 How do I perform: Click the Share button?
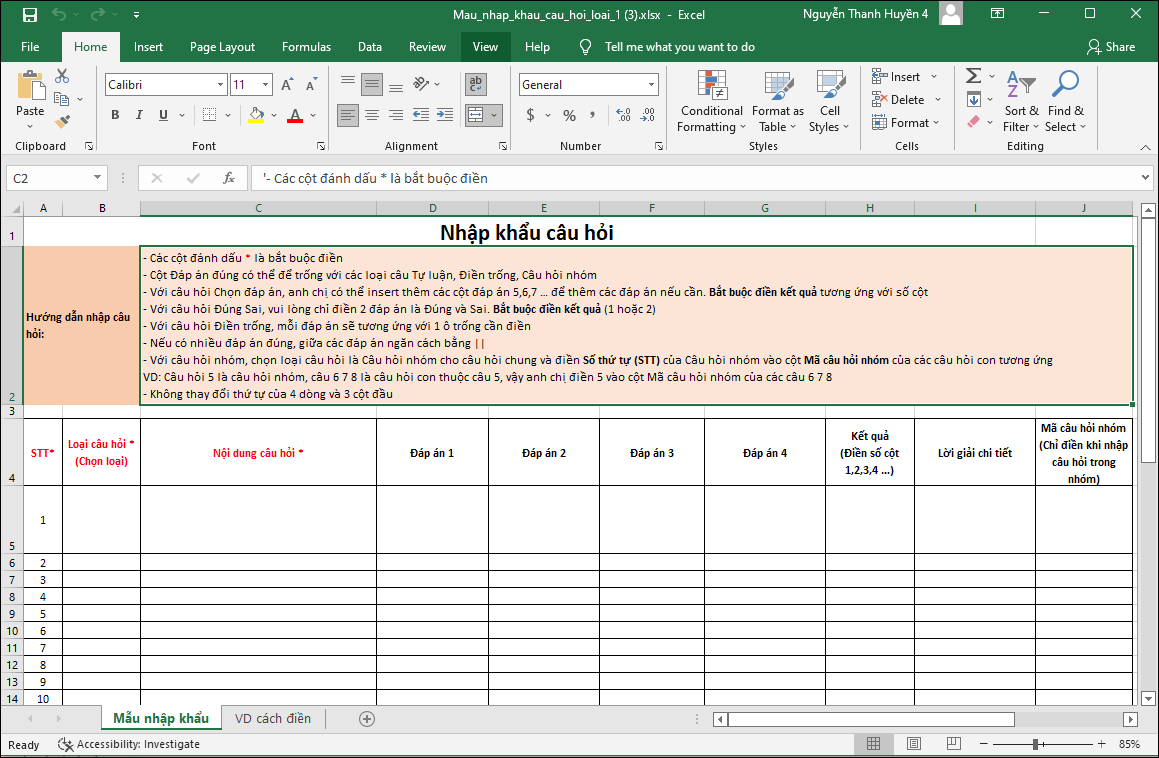(1111, 47)
